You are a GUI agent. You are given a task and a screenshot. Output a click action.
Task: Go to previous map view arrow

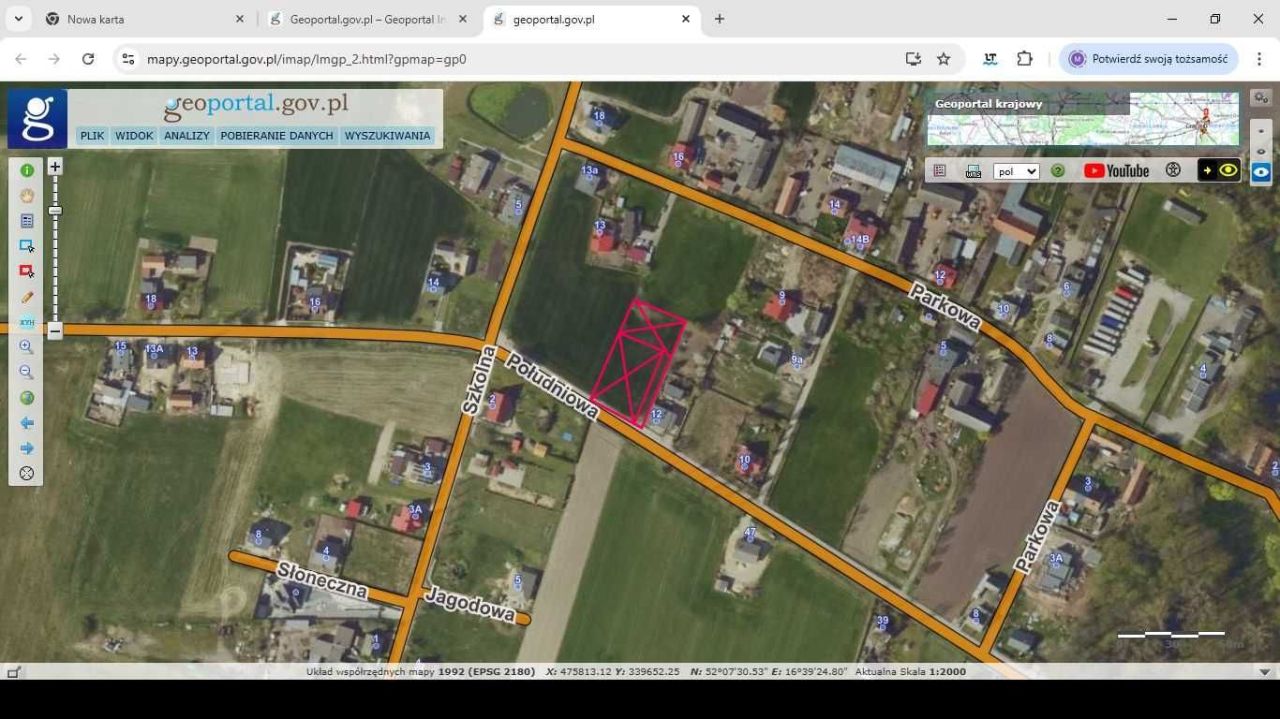pyautogui.click(x=27, y=423)
